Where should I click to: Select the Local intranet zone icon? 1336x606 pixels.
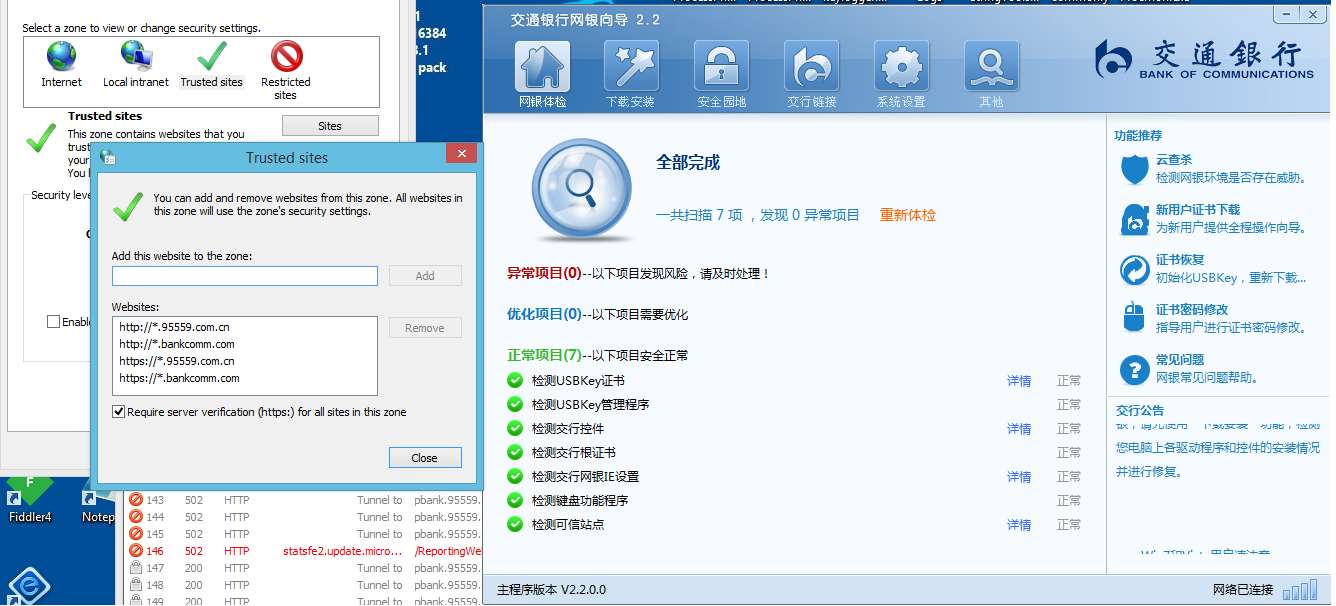tap(136, 56)
